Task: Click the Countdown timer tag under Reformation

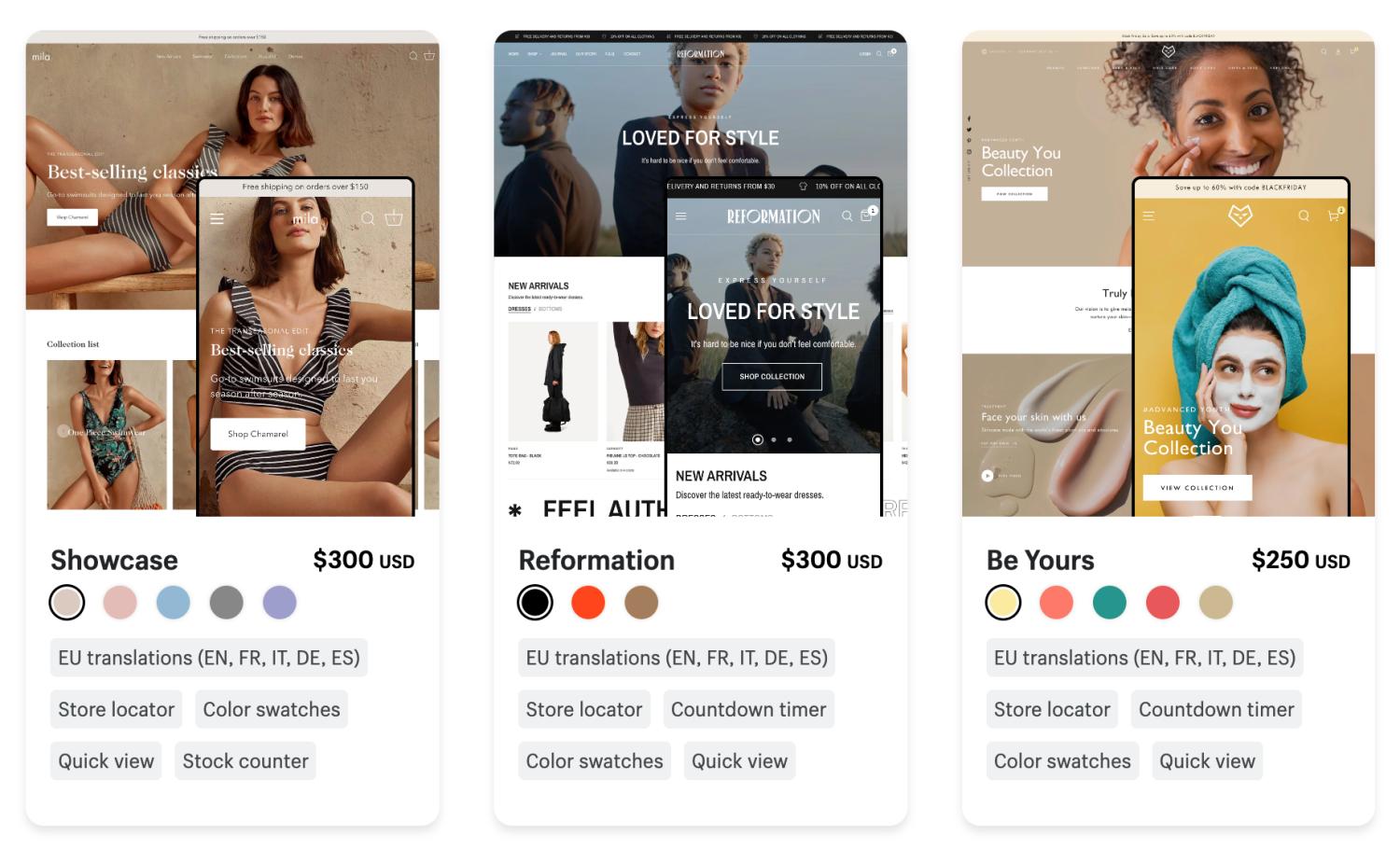Action: (749, 710)
